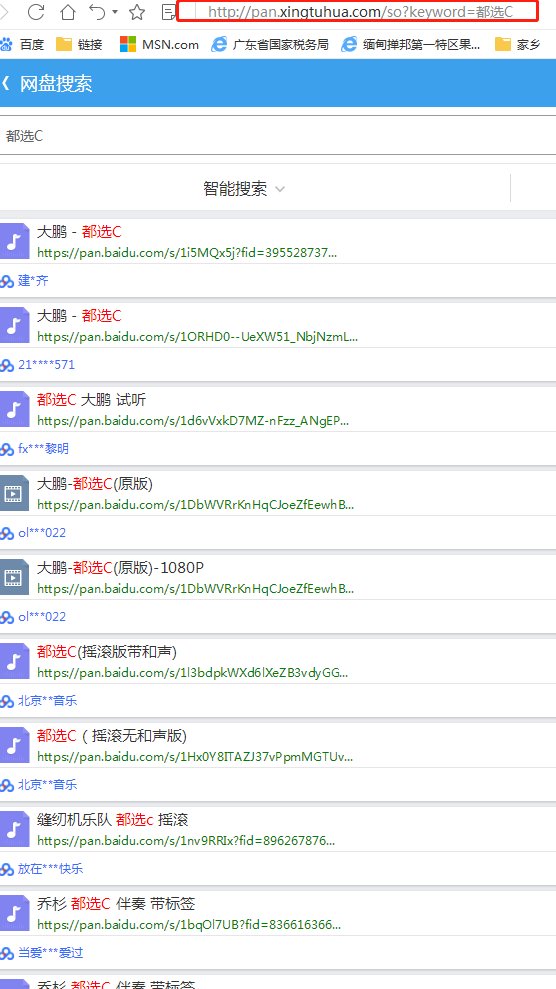
Task: Open the result titled 都选C(摇滚版带和声)
Action: tap(107, 652)
